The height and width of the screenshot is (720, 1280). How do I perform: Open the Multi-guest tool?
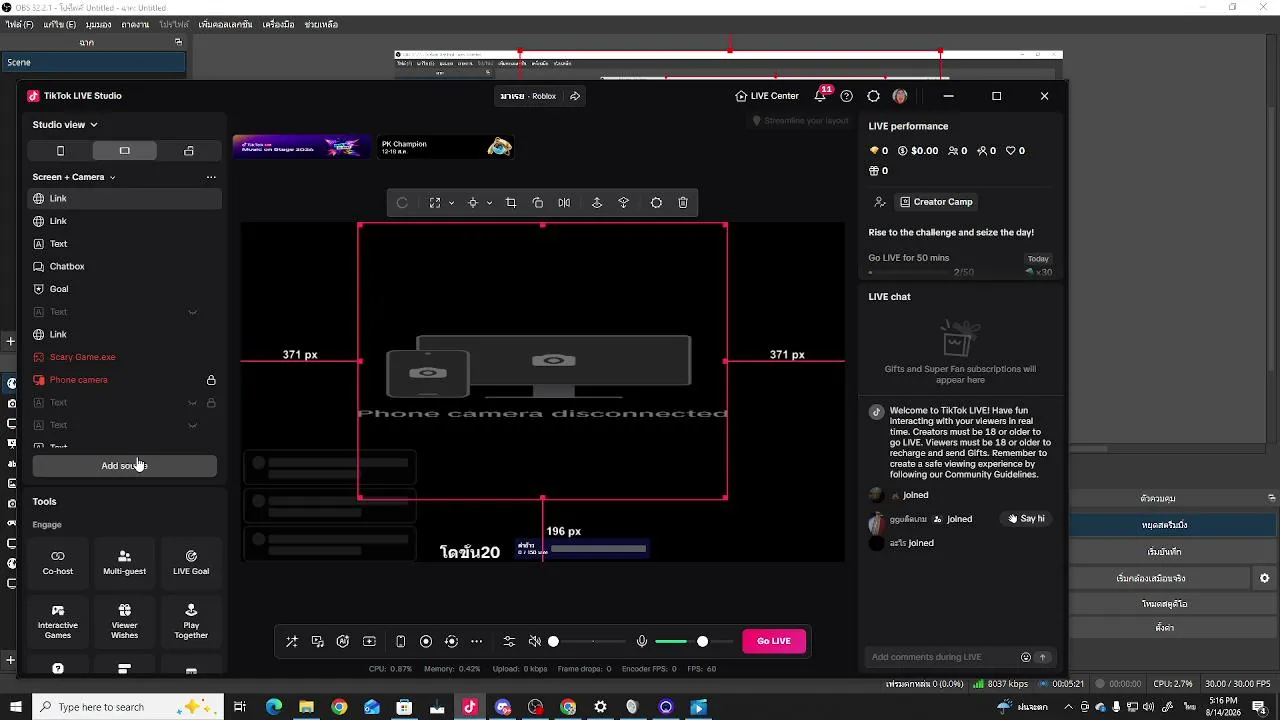[124, 563]
